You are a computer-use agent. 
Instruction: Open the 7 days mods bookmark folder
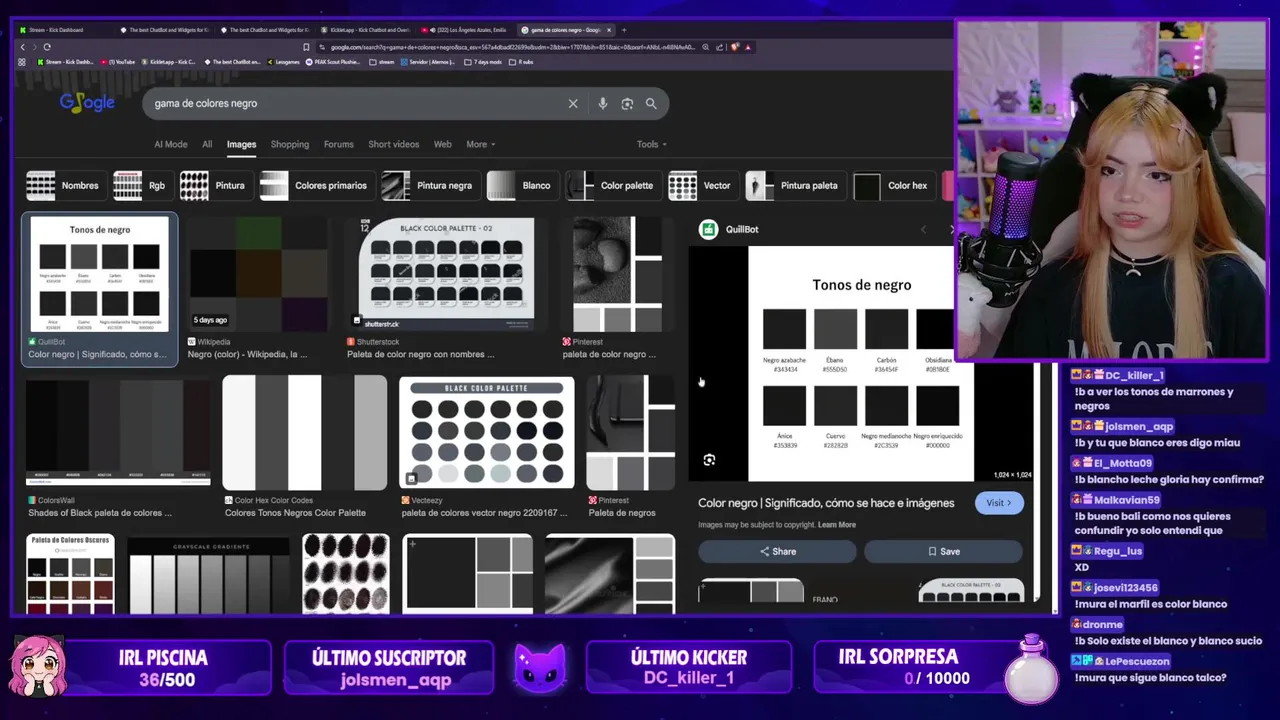[x=483, y=62]
